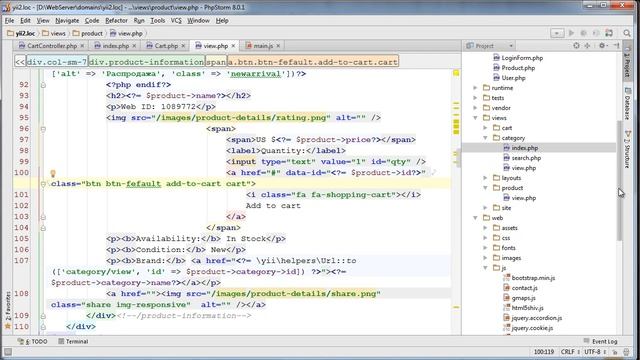Image resolution: width=640 pixels, height=360 pixels.
Task: Close the index.php editor tab
Action: [x=134, y=46]
